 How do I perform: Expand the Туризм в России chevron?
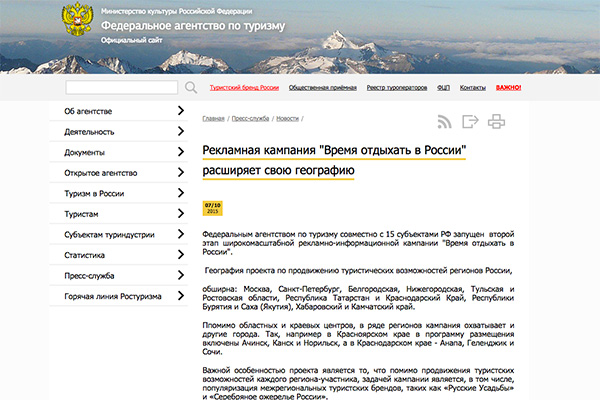[181, 193]
